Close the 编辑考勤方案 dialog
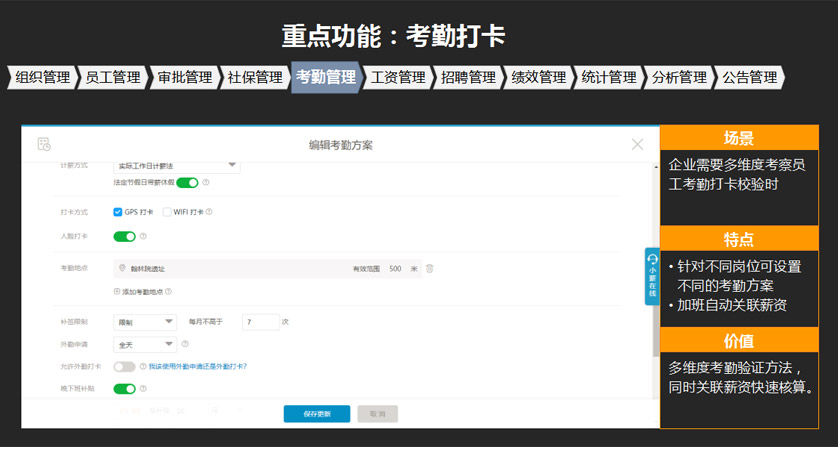The image size is (838, 450). [x=637, y=145]
